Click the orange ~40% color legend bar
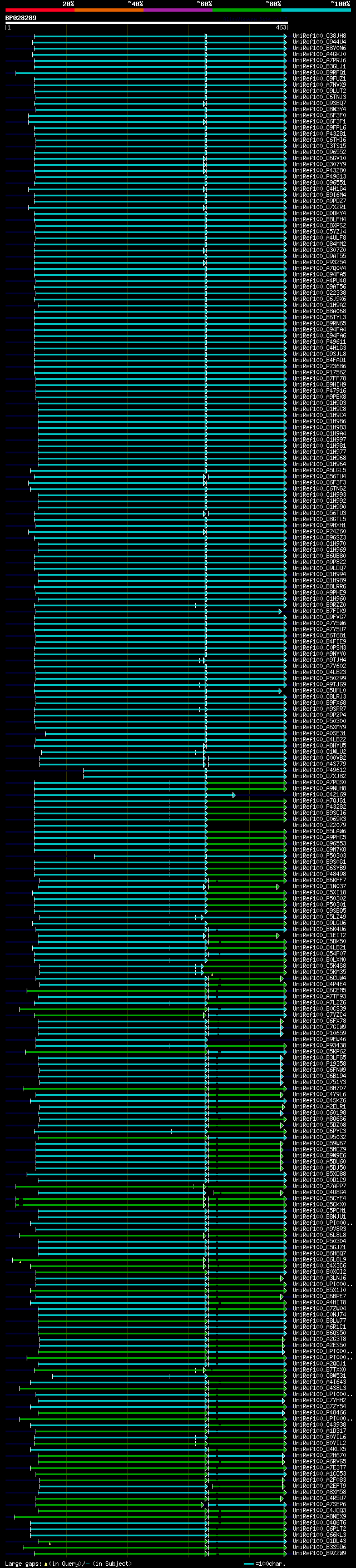Viewport: 356px width, 1568px height. coord(109,10)
